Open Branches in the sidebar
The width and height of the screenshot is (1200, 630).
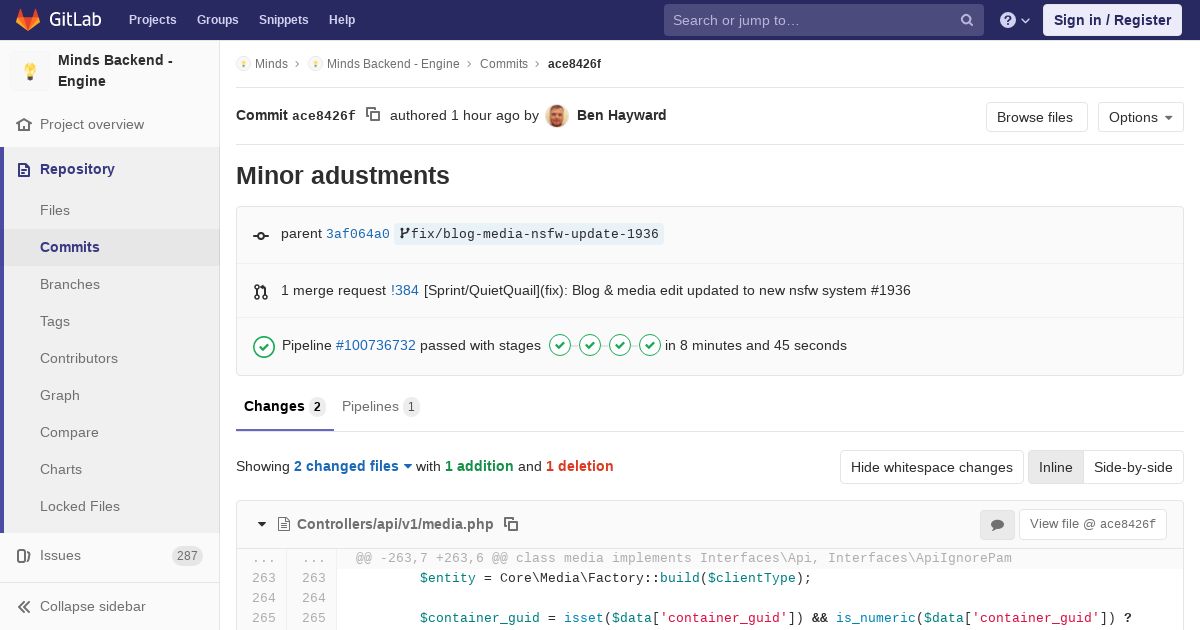(x=70, y=284)
